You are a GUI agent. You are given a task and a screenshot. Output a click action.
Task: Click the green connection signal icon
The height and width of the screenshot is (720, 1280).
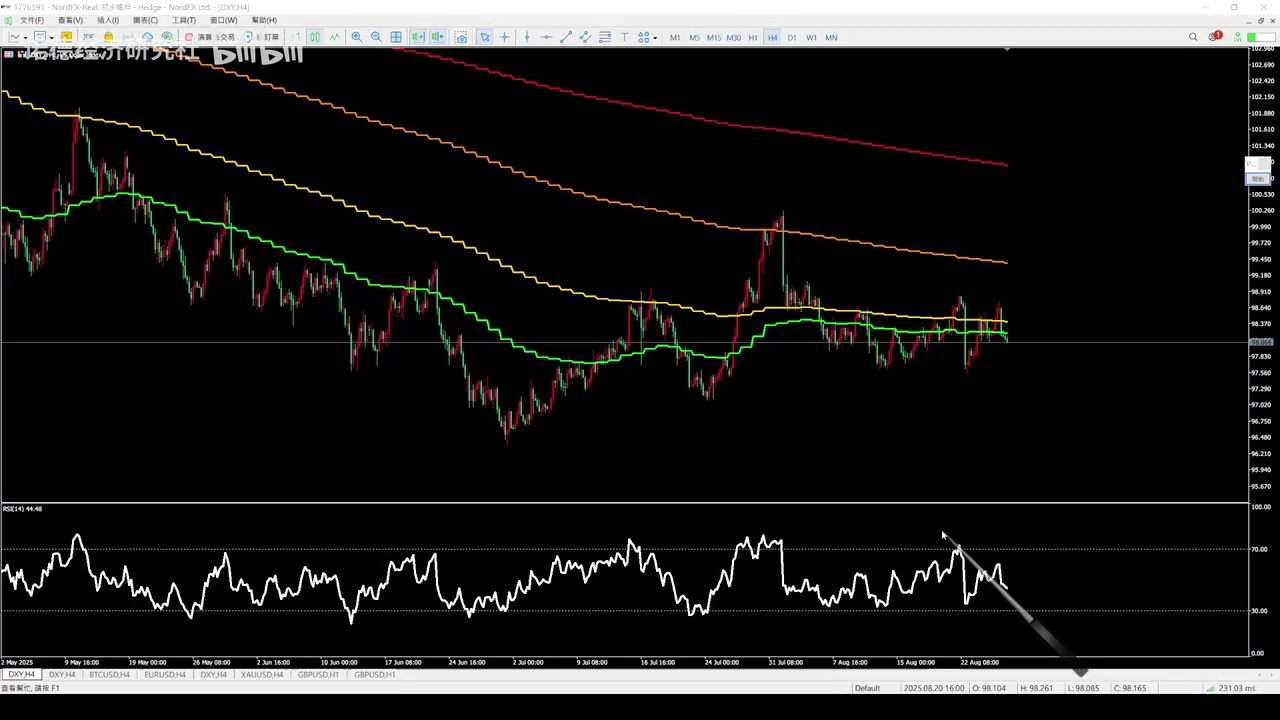[1238, 37]
